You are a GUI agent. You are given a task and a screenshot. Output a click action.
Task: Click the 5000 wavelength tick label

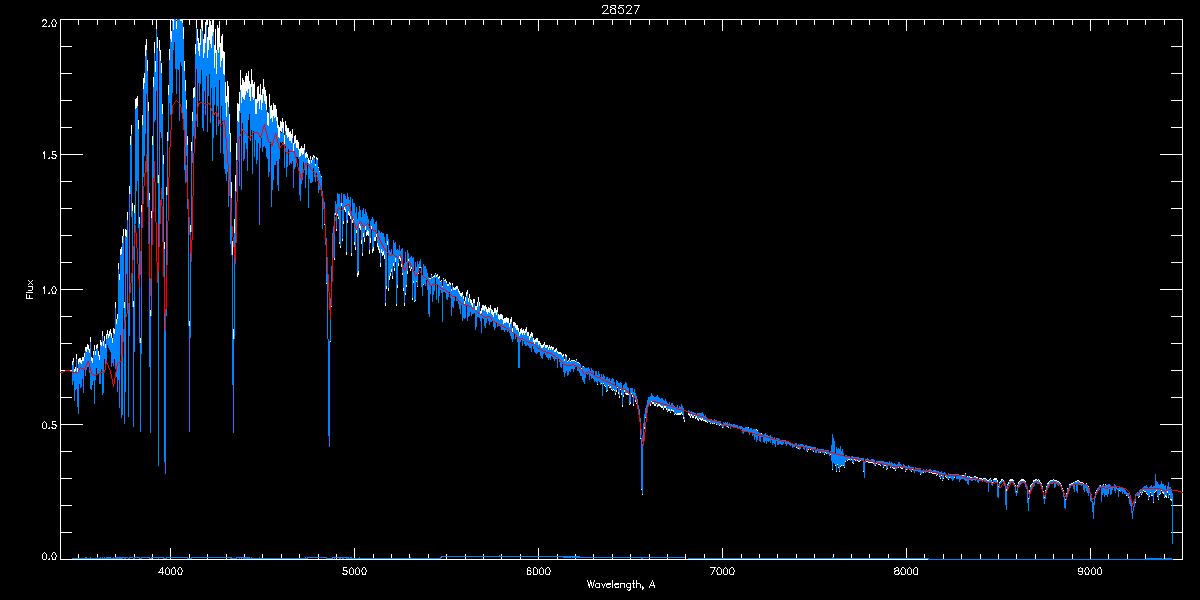pyautogui.click(x=354, y=571)
